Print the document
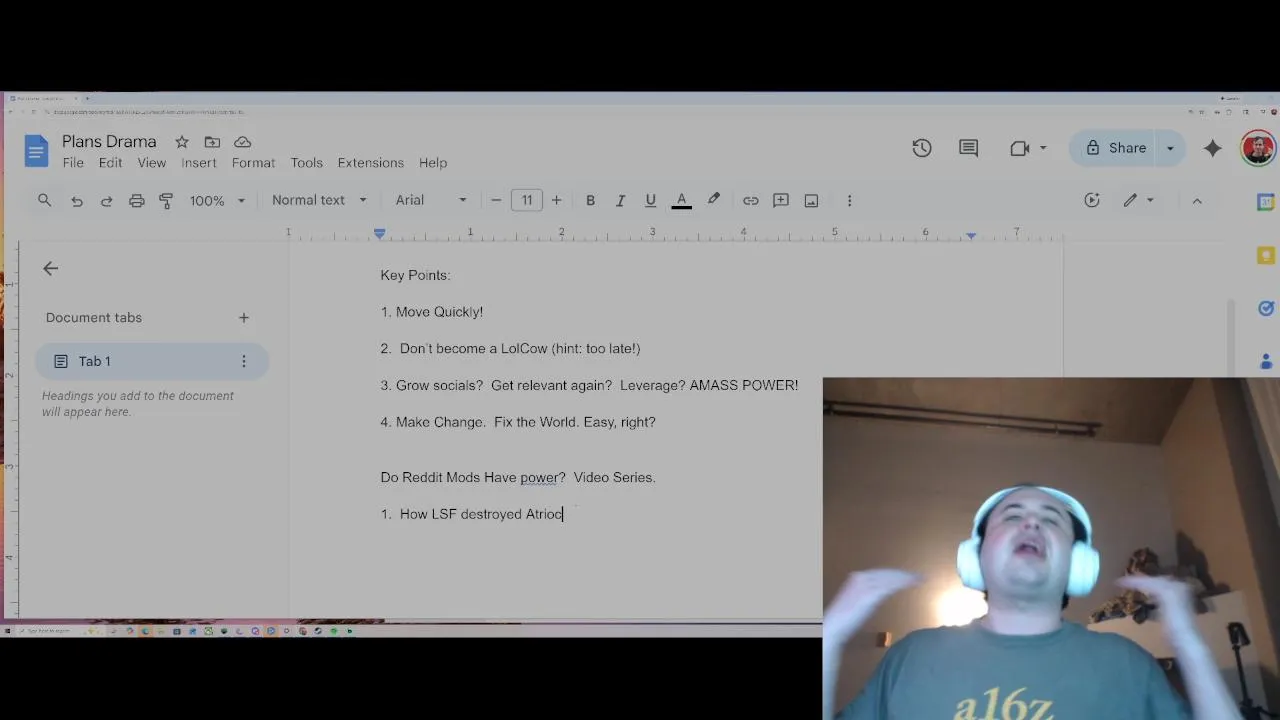The width and height of the screenshot is (1280, 720). point(137,201)
